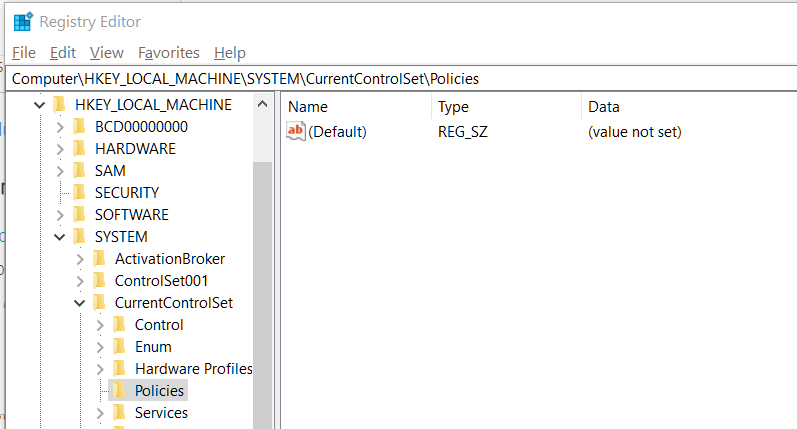This screenshot has height=429, width=797.
Task: Open the Favorites menu
Action: click(x=169, y=53)
